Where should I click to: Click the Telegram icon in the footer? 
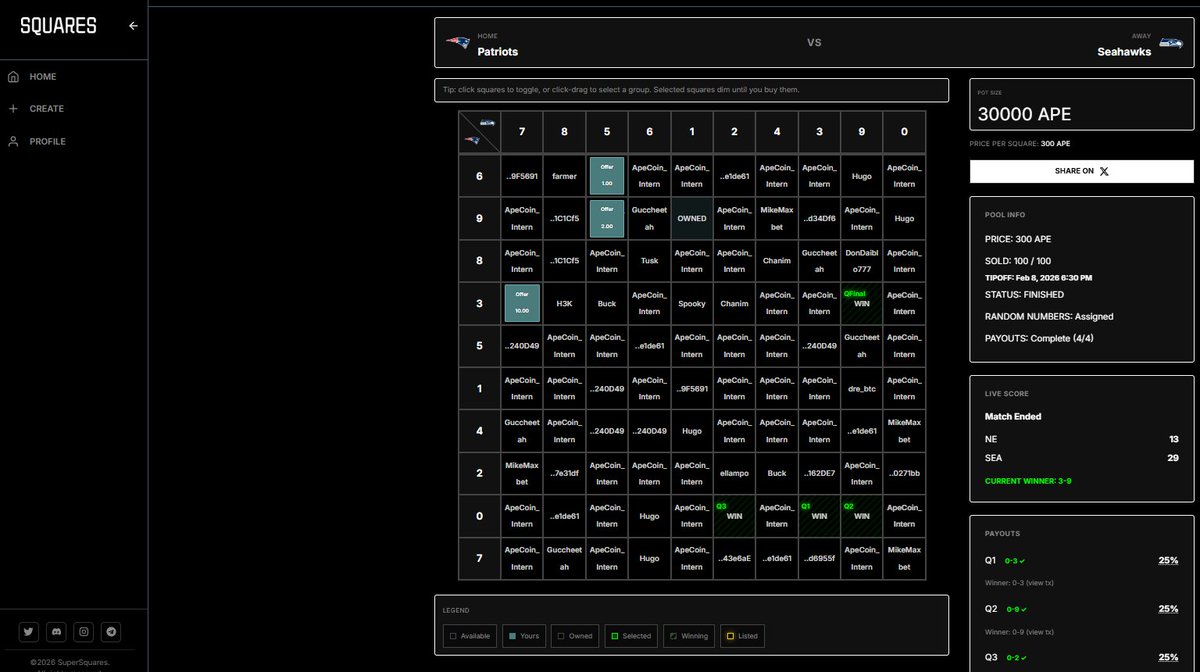(110, 631)
